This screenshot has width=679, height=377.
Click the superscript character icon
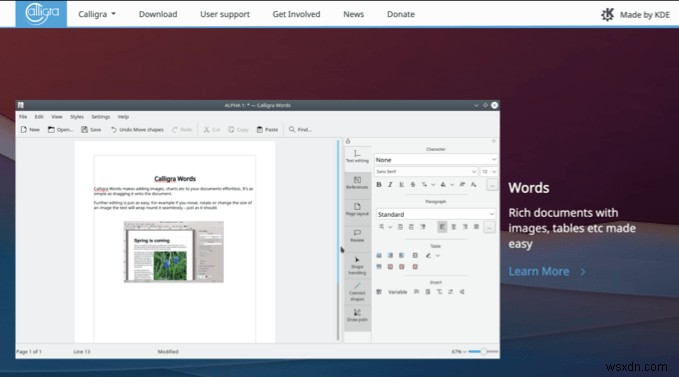pyautogui.click(x=462, y=184)
